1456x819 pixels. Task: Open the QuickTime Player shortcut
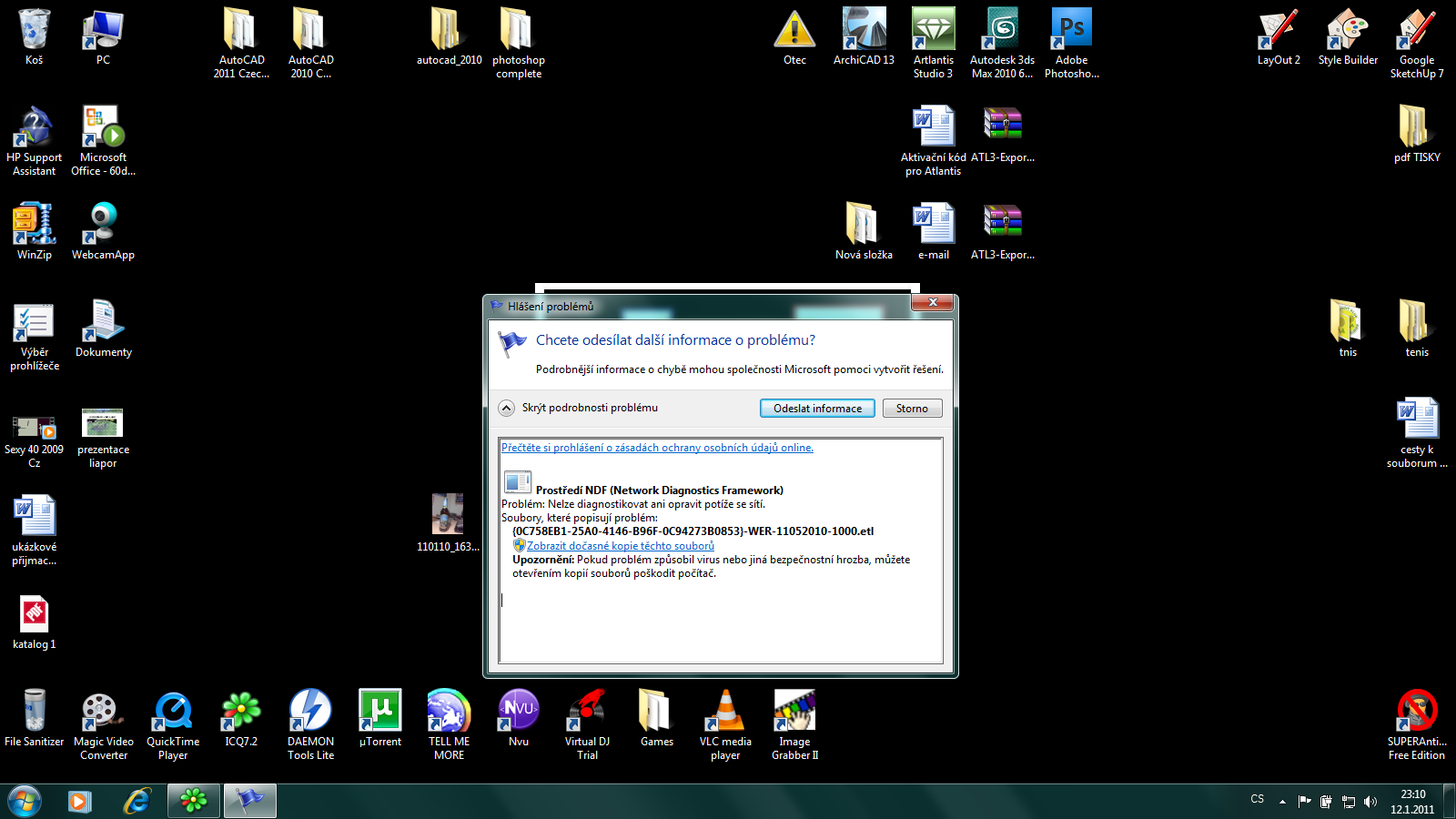173,724
